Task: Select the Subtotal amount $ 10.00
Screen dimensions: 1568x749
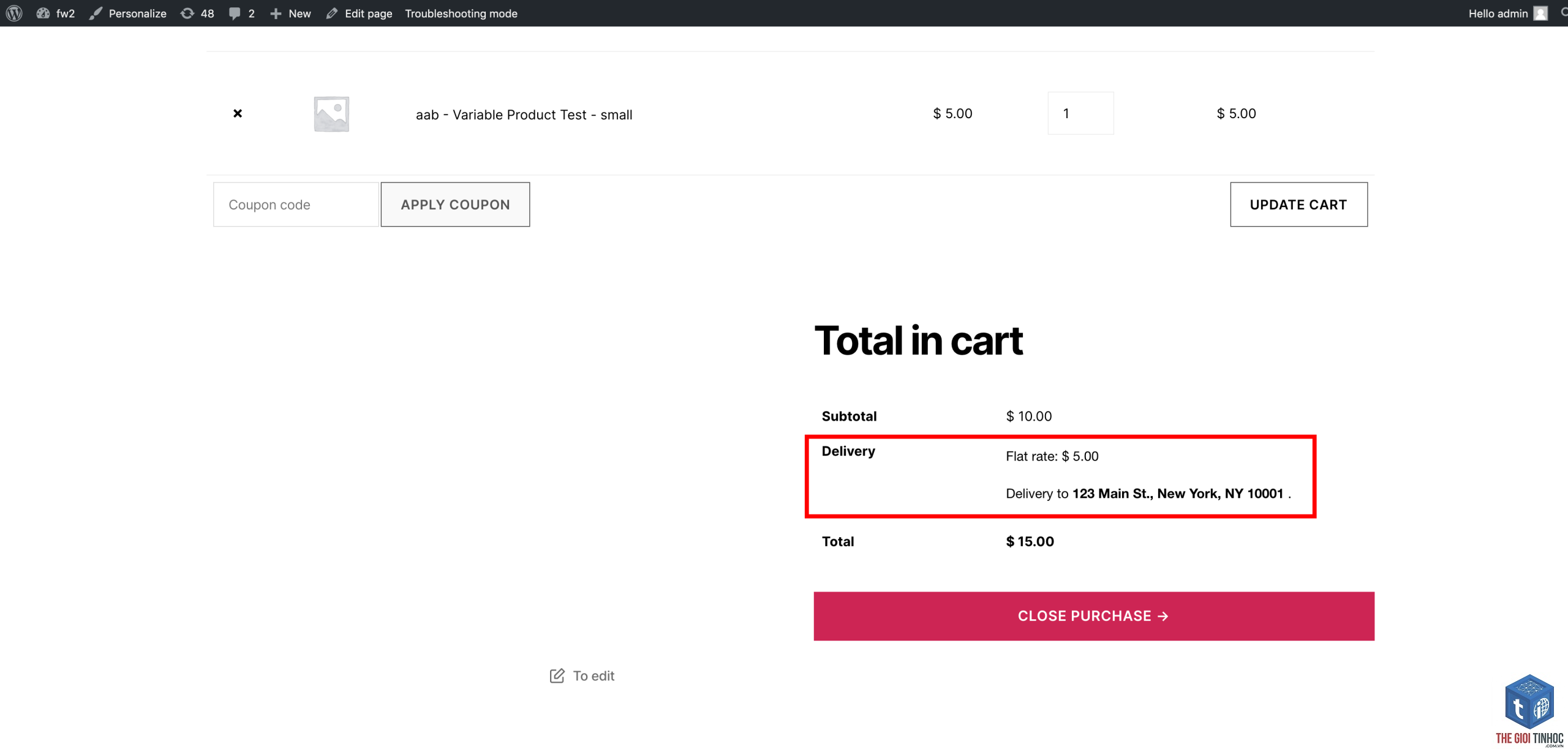Action: pyautogui.click(x=1029, y=416)
